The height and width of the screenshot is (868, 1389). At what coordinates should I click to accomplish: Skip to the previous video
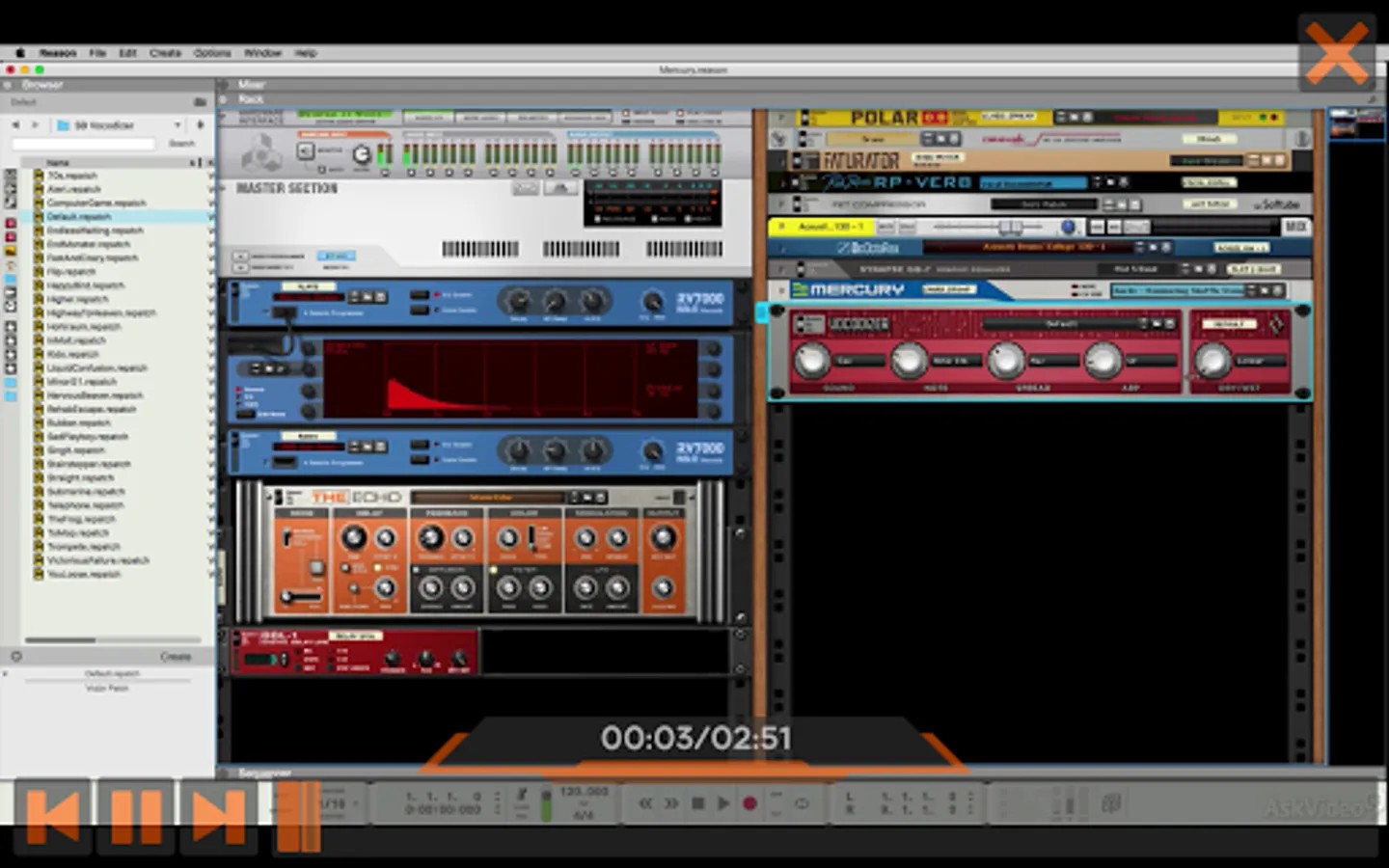pyautogui.click(x=53, y=816)
